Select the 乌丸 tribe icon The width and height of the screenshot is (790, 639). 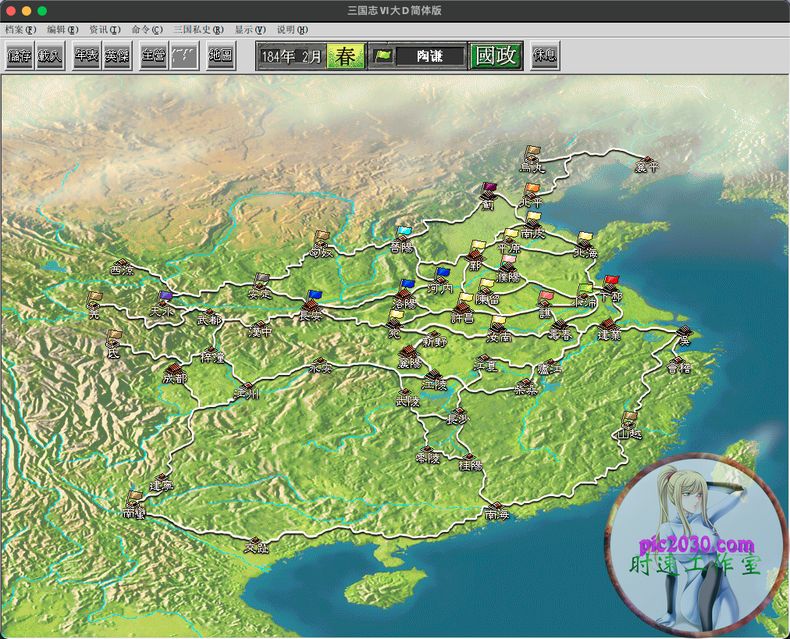532,159
